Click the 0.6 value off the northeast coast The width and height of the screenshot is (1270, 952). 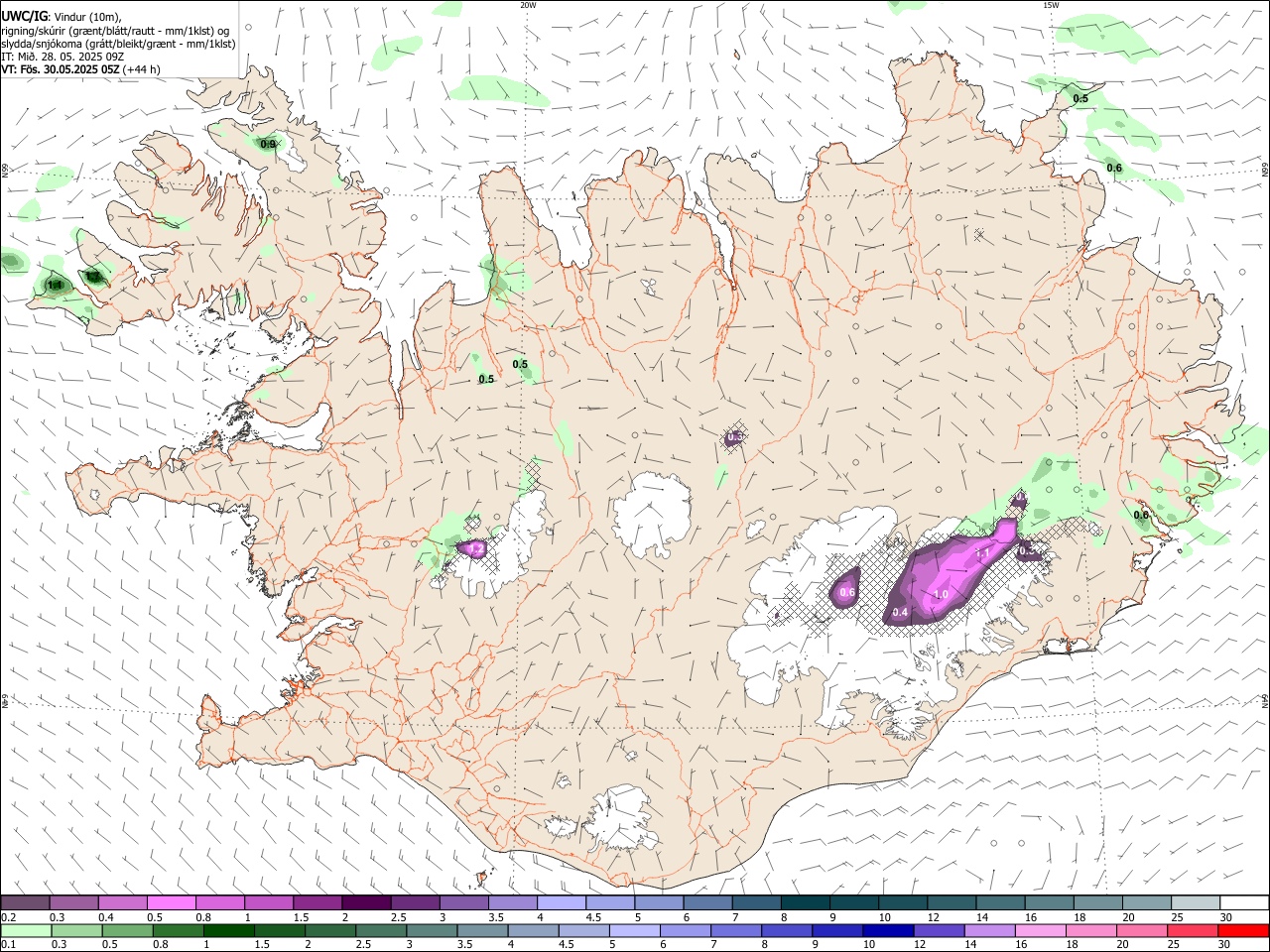point(1114,169)
